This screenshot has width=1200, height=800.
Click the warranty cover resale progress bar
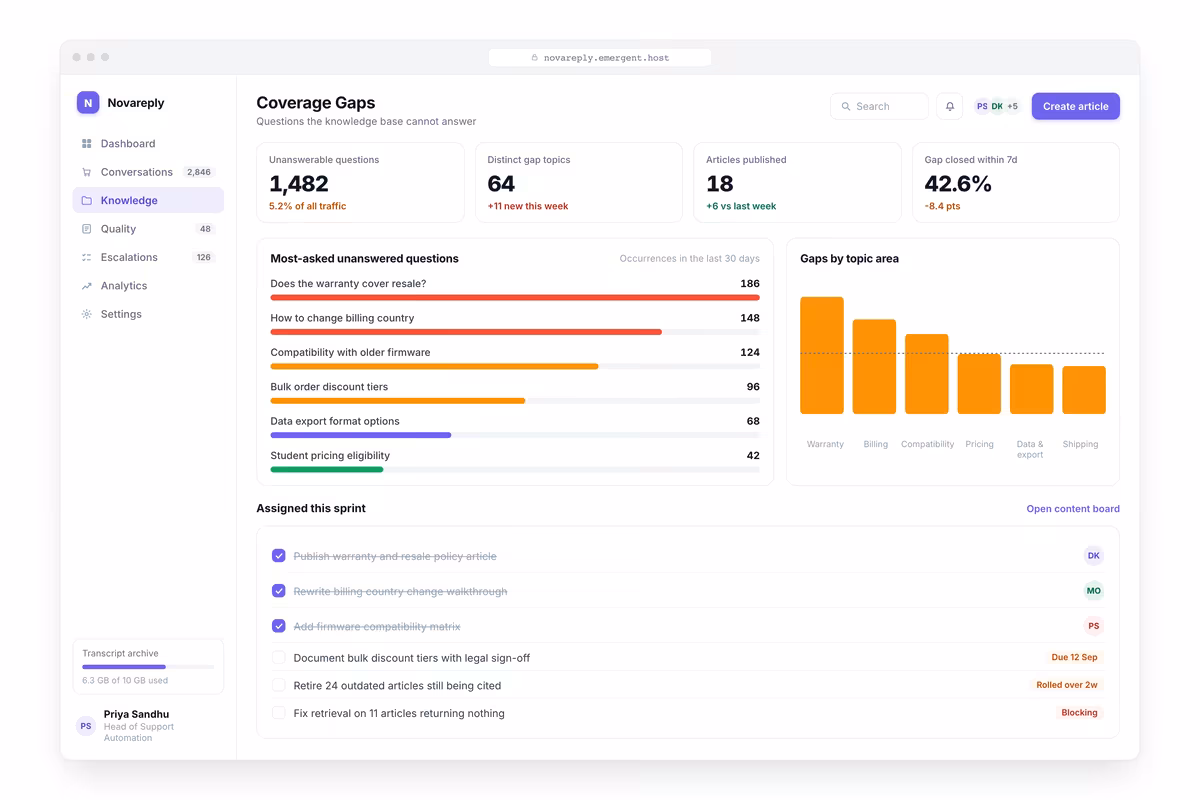515,298
